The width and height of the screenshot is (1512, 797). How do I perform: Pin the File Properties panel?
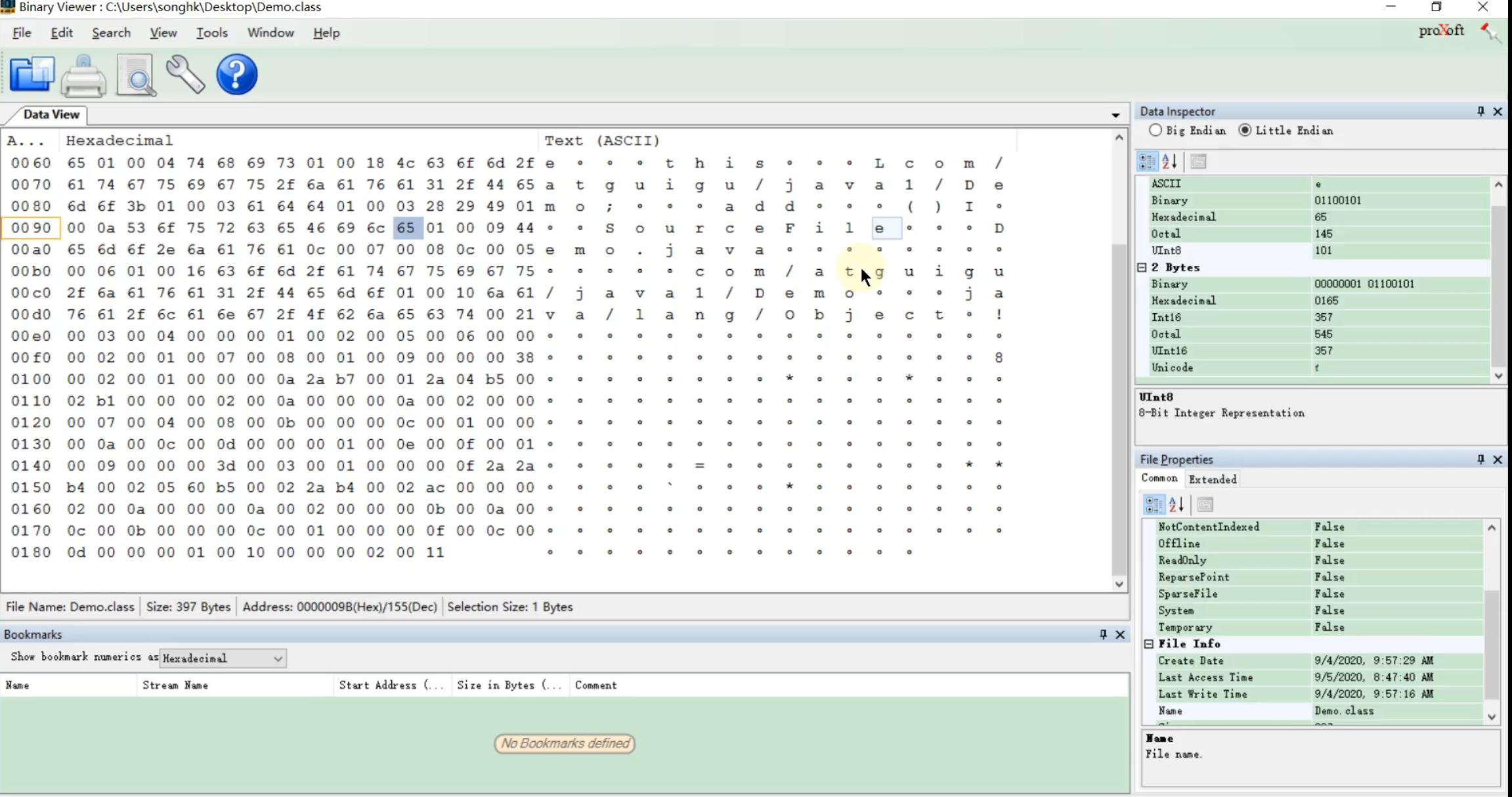coord(1480,459)
